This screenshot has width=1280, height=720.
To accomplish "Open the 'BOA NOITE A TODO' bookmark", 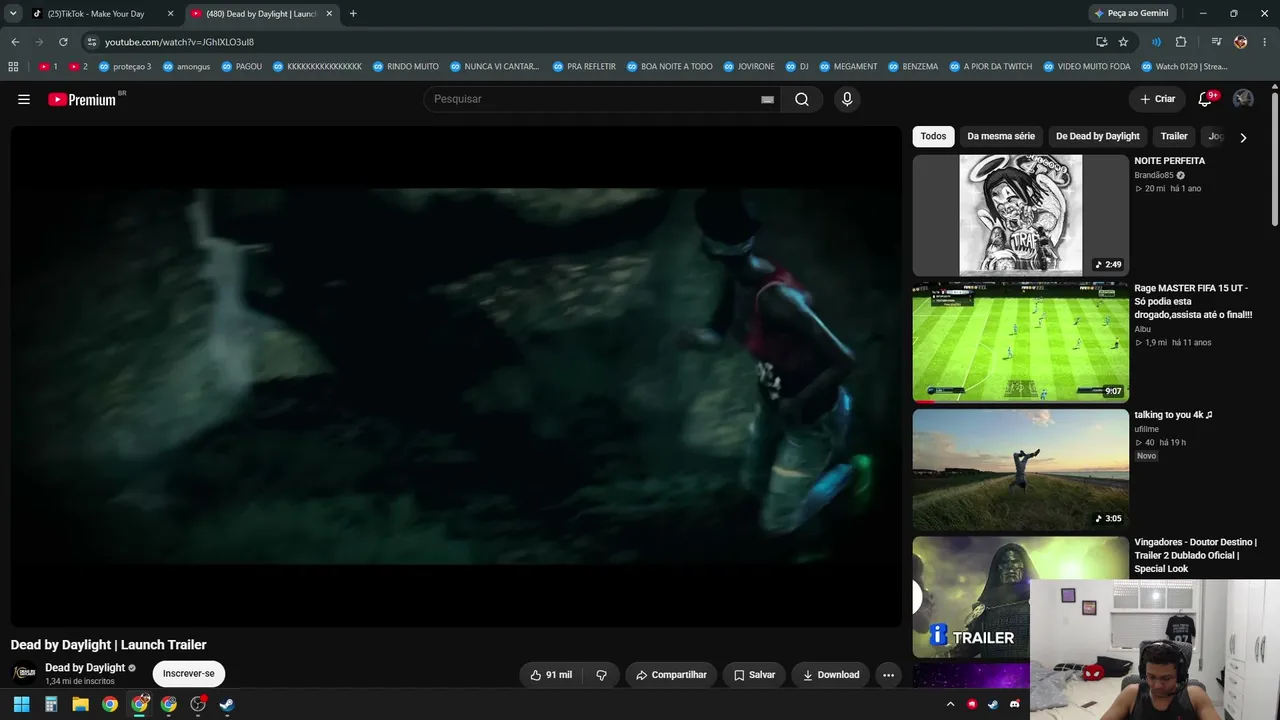I will (x=669, y=67).
